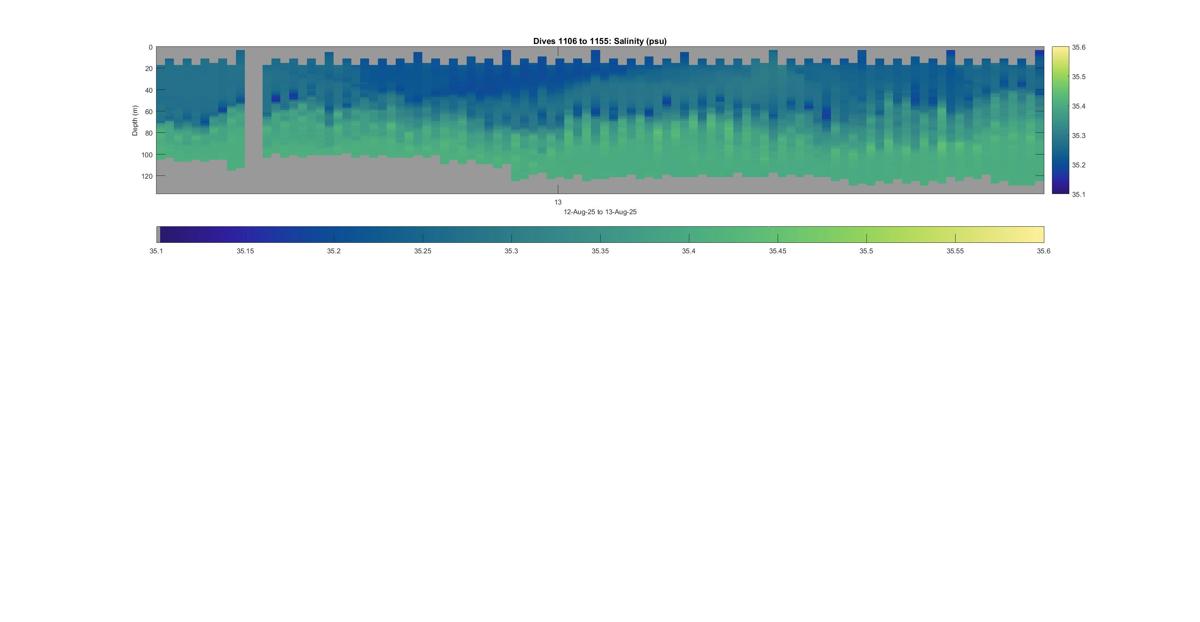Click '35.1' under the horizontal colorbar
Viewport: 1200px width, 622px height.
click(x=156, y=252)
